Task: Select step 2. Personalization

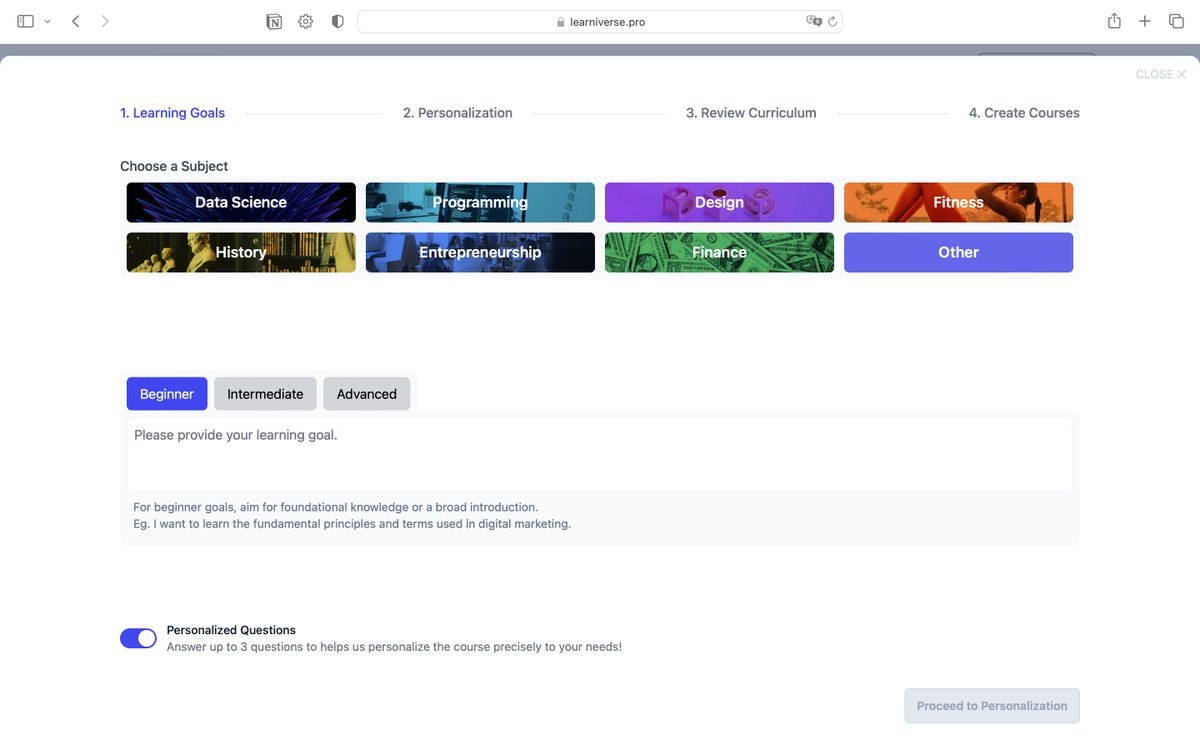Action: [x=458, y=113]
